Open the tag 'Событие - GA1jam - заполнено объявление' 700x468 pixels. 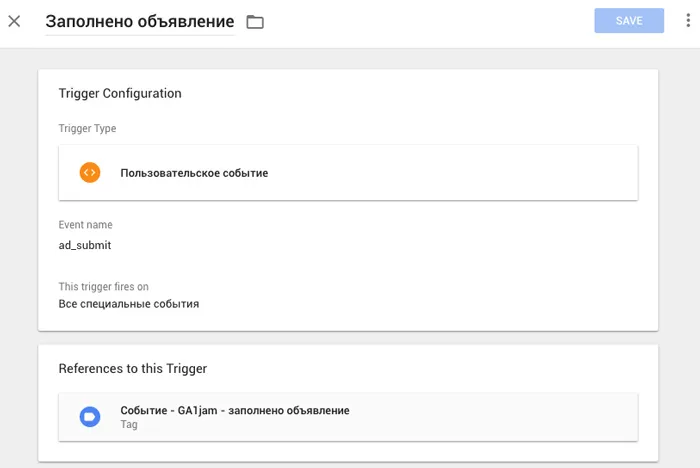[348, 417]
